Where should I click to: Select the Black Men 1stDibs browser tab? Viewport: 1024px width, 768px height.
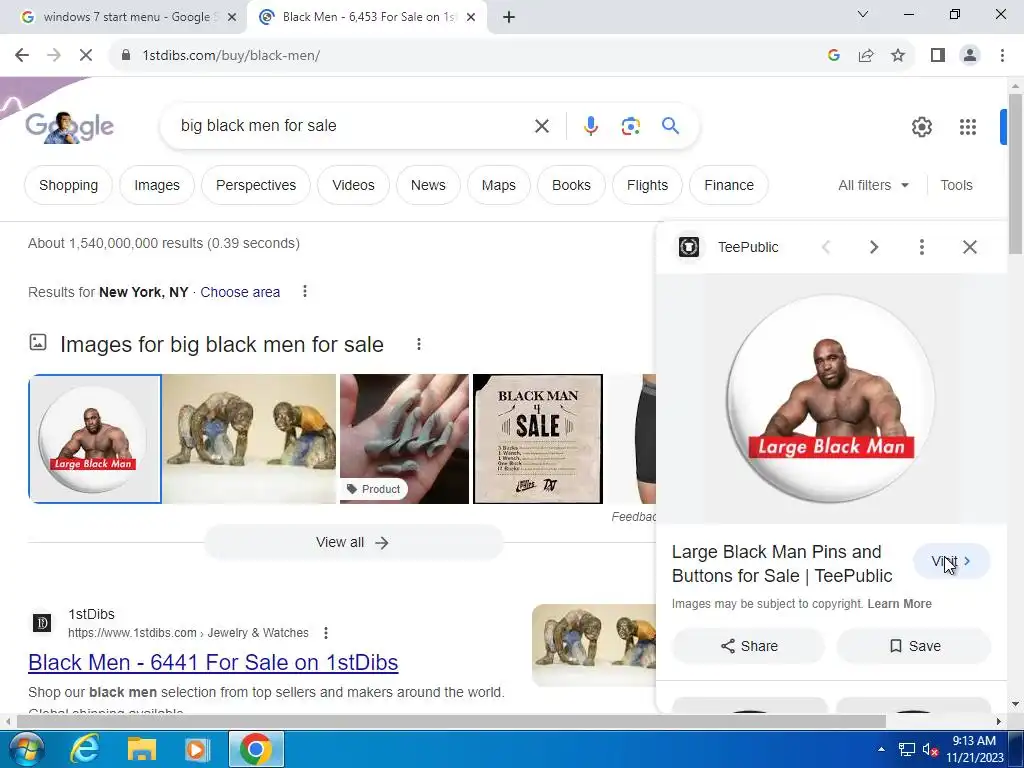point(367,17)
